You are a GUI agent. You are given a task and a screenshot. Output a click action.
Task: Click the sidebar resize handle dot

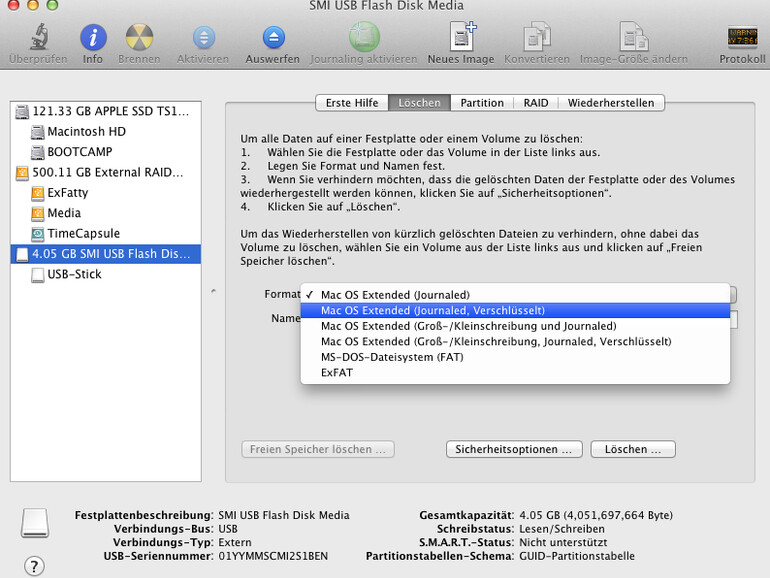pos(213,291)
